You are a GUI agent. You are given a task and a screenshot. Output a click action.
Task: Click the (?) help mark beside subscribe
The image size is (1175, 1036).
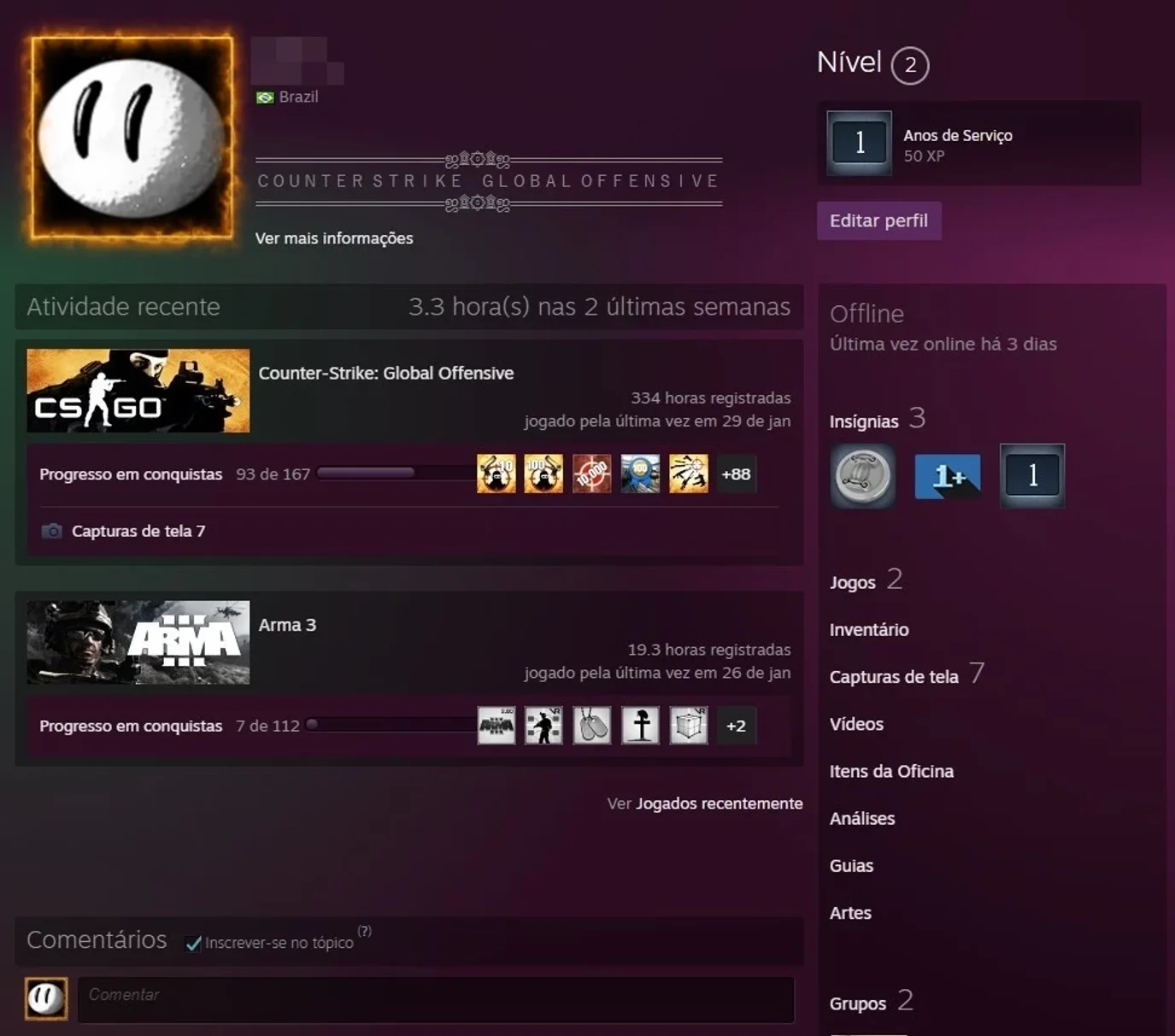[365, 931]
